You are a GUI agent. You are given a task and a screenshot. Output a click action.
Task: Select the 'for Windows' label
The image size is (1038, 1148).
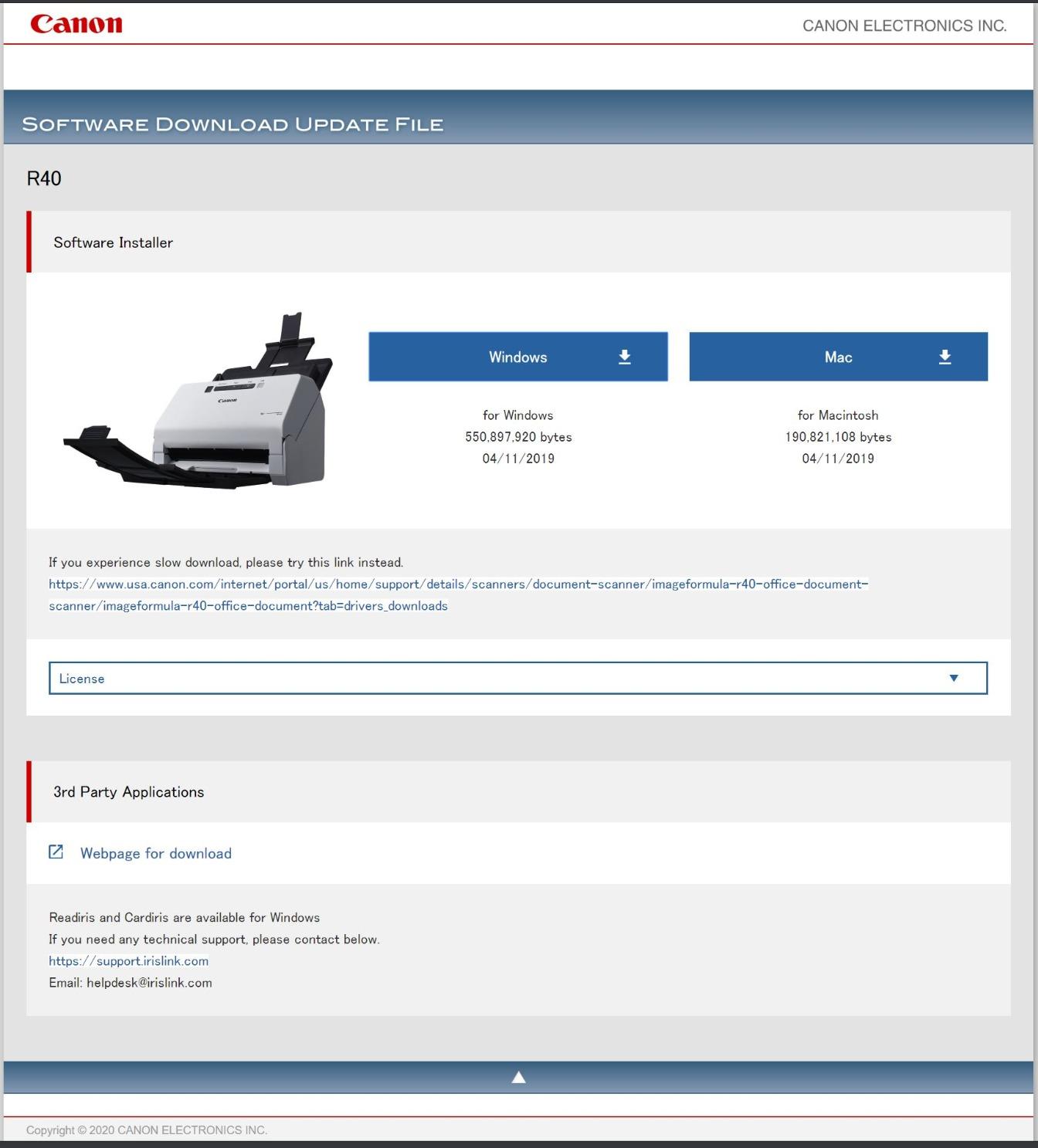[518, 415]
